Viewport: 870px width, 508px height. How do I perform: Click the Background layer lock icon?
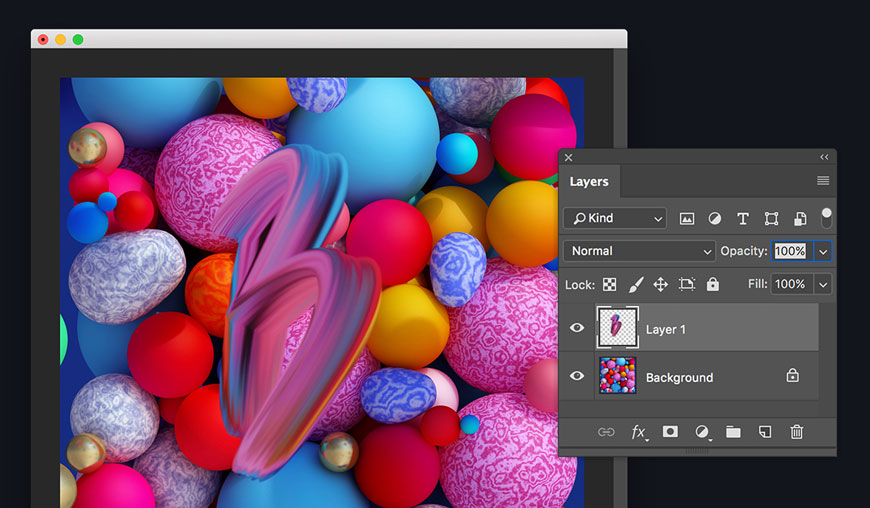[793, 375]
